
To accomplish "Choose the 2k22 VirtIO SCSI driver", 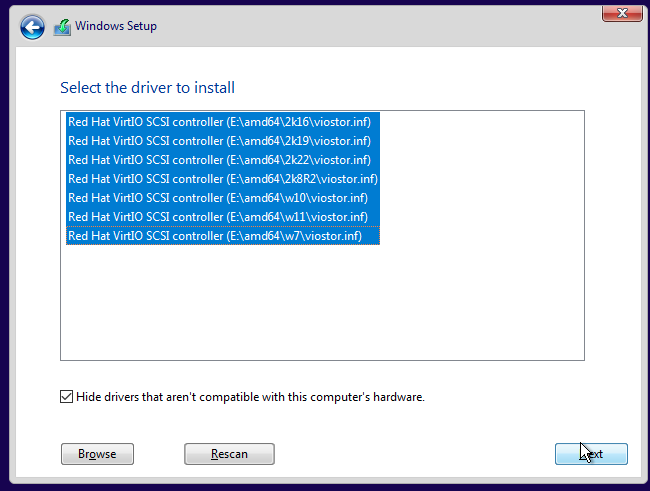I will [x=219, y=160].
